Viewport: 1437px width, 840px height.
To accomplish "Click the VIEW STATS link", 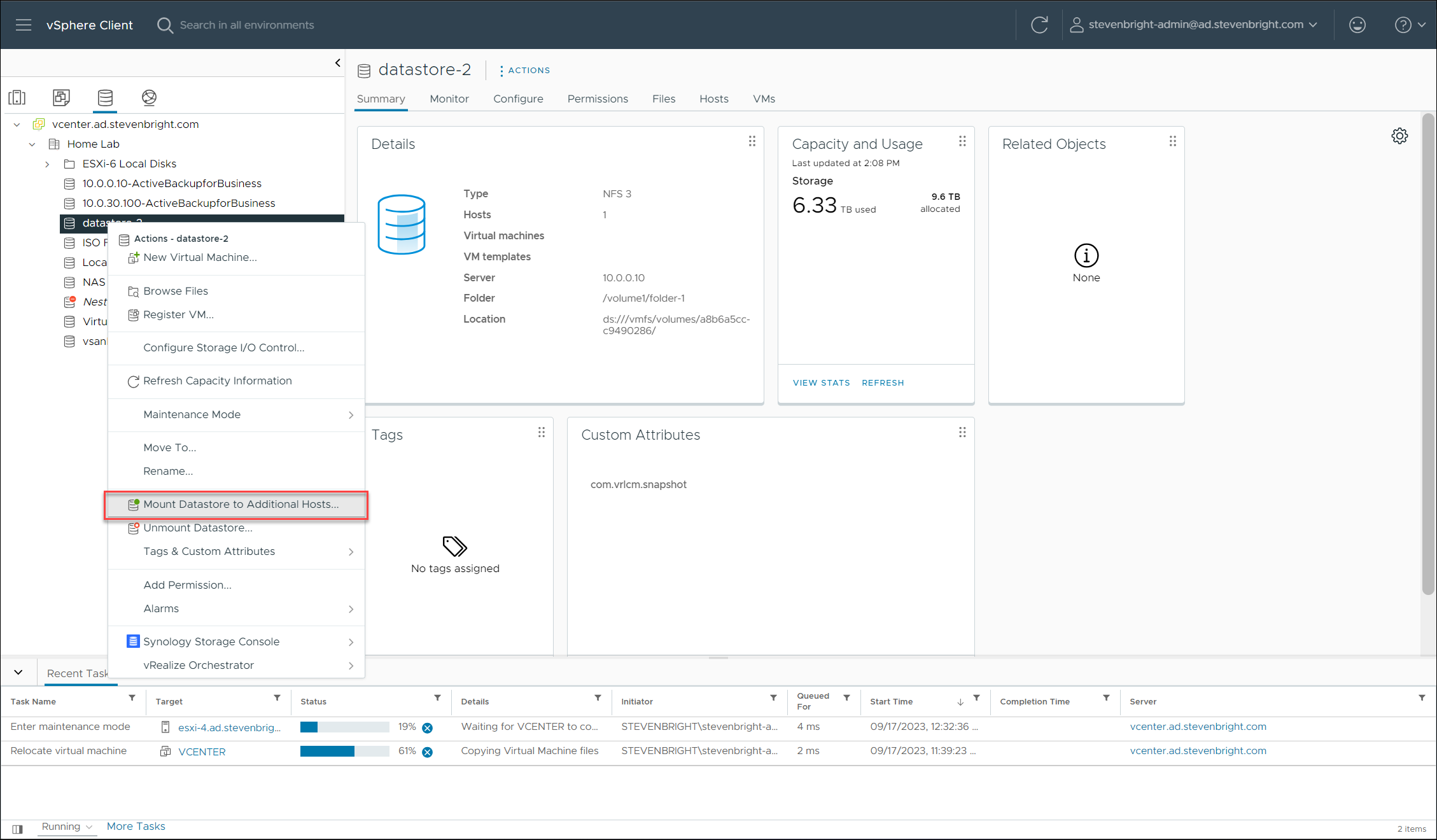I will [821, 382].
